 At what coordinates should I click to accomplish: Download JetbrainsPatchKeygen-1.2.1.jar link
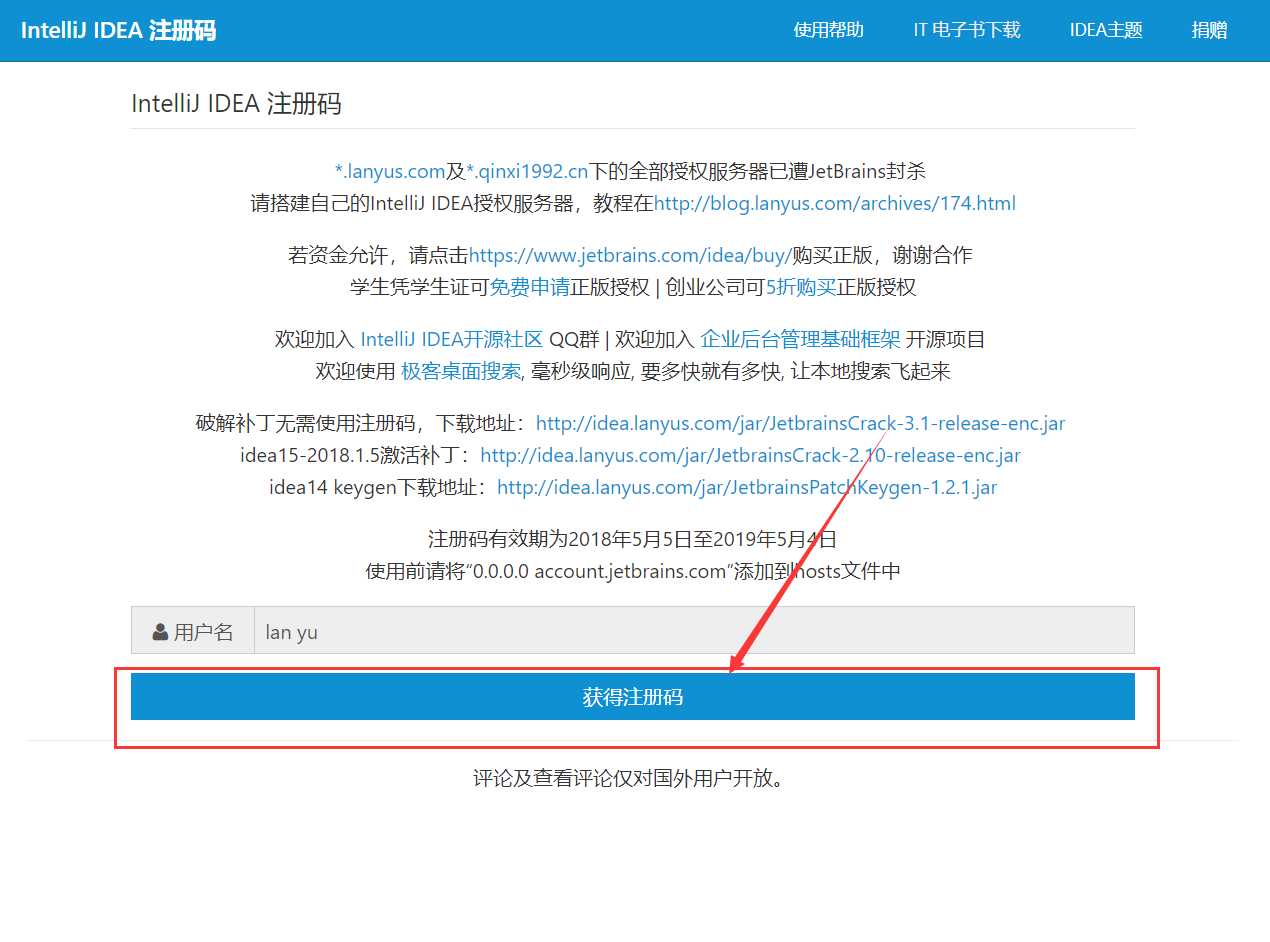coord(747,487)
